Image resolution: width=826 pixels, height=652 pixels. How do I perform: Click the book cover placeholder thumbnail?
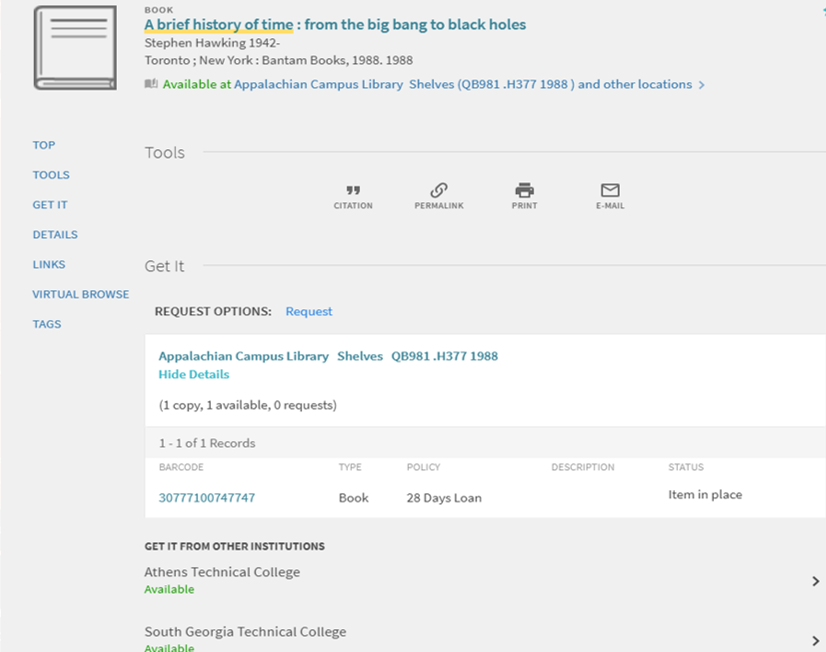(75, 47)
